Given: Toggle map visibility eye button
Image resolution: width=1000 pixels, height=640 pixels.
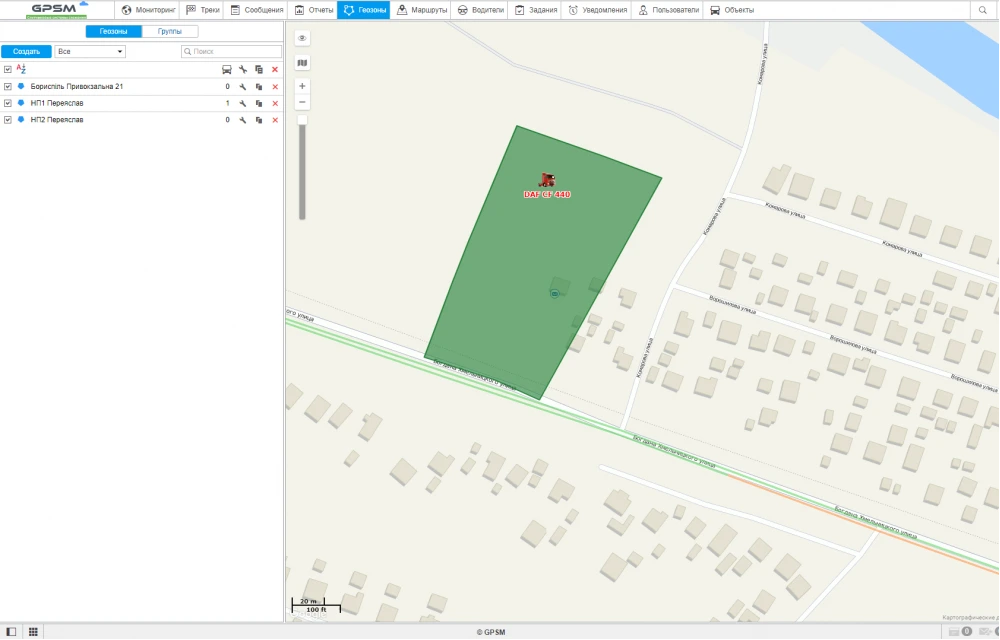Looking at the screenshot, I should (x=302, y=38).
